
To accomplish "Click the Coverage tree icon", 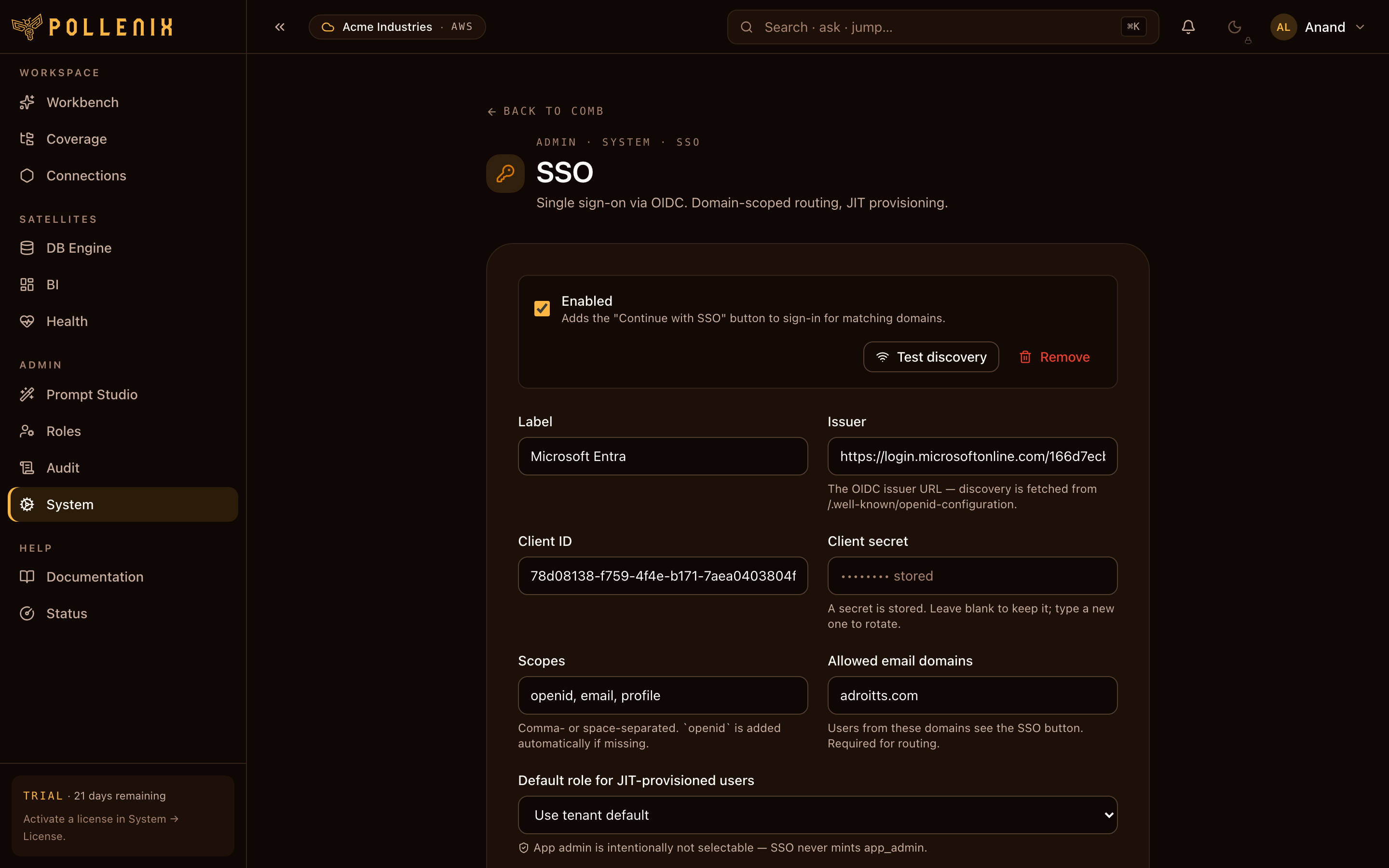I will pyautogui.click(x=27, y=139).
